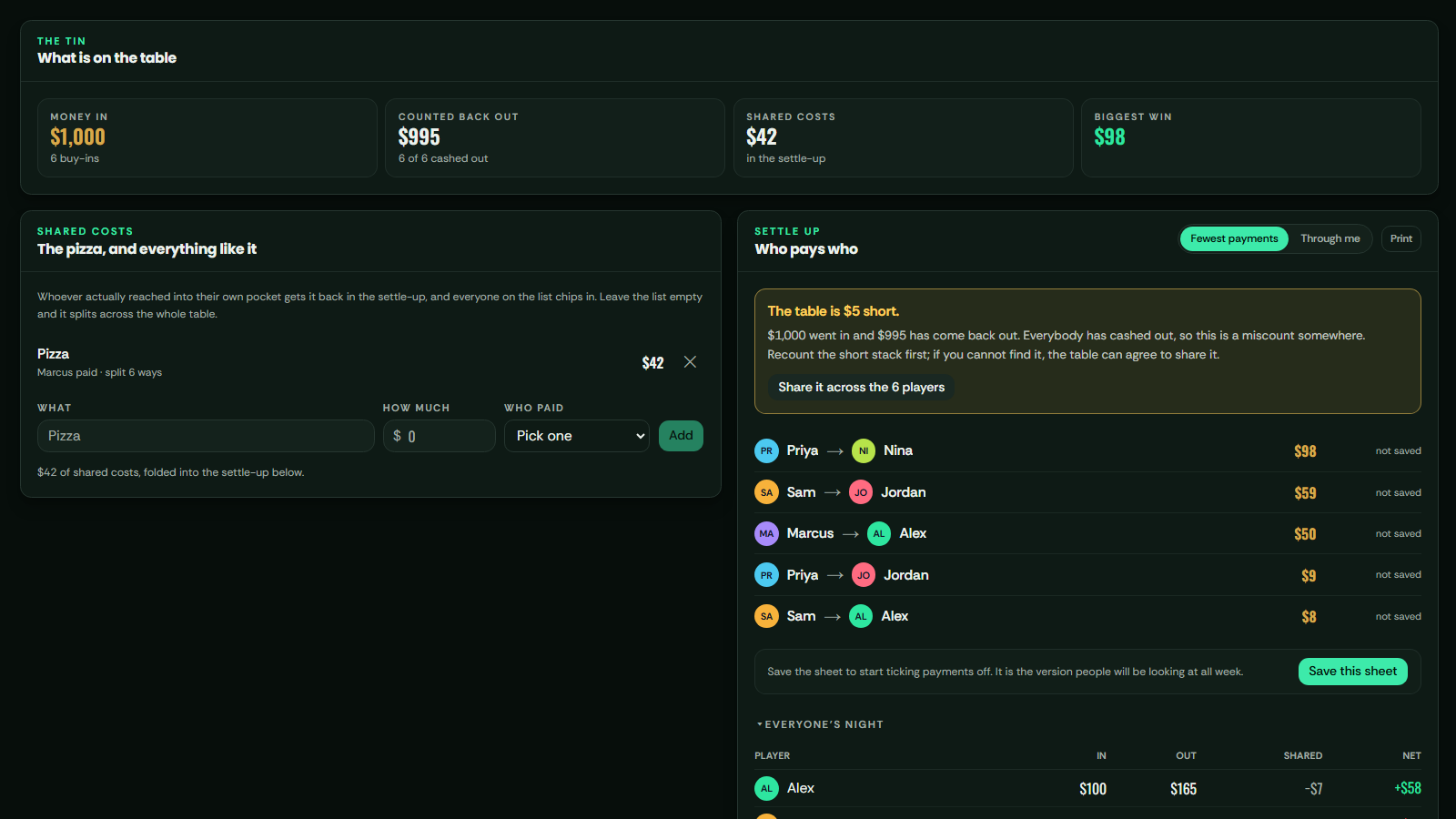The width and height of the screenshot is (1456, 819).
Task: Select Alex's avatar in the Everyone's Night table
Action: coord(766,788)
